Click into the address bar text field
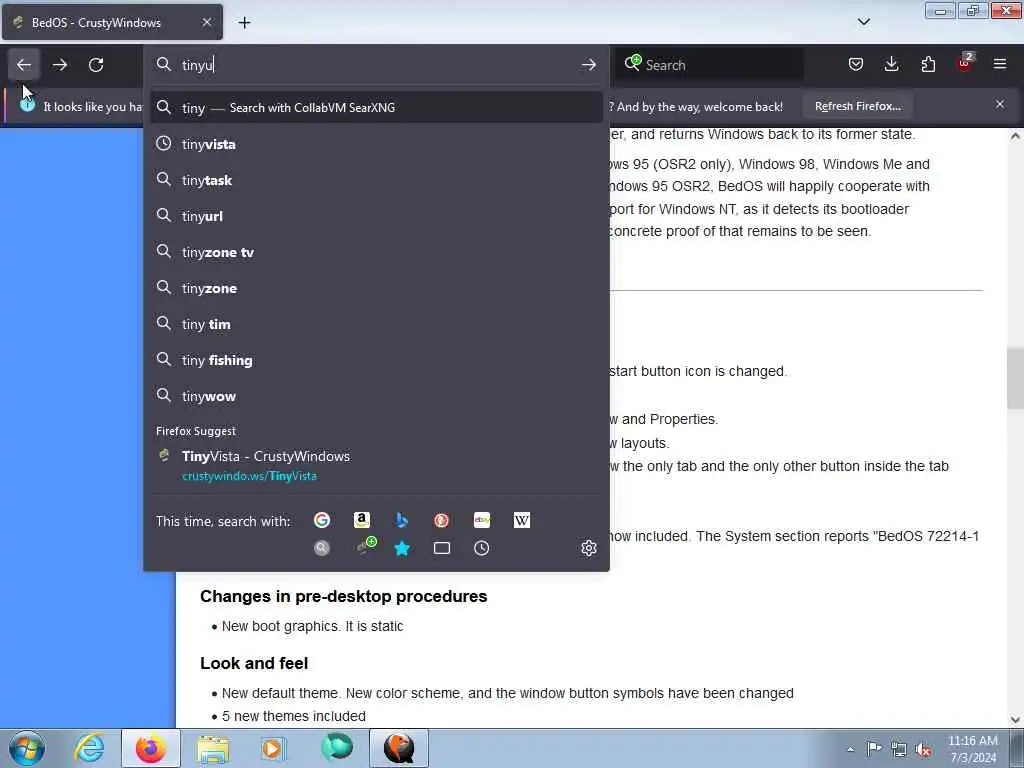The height and width of the screenshot is (768, 1024). pyautogui.click(x=376, y=65)
